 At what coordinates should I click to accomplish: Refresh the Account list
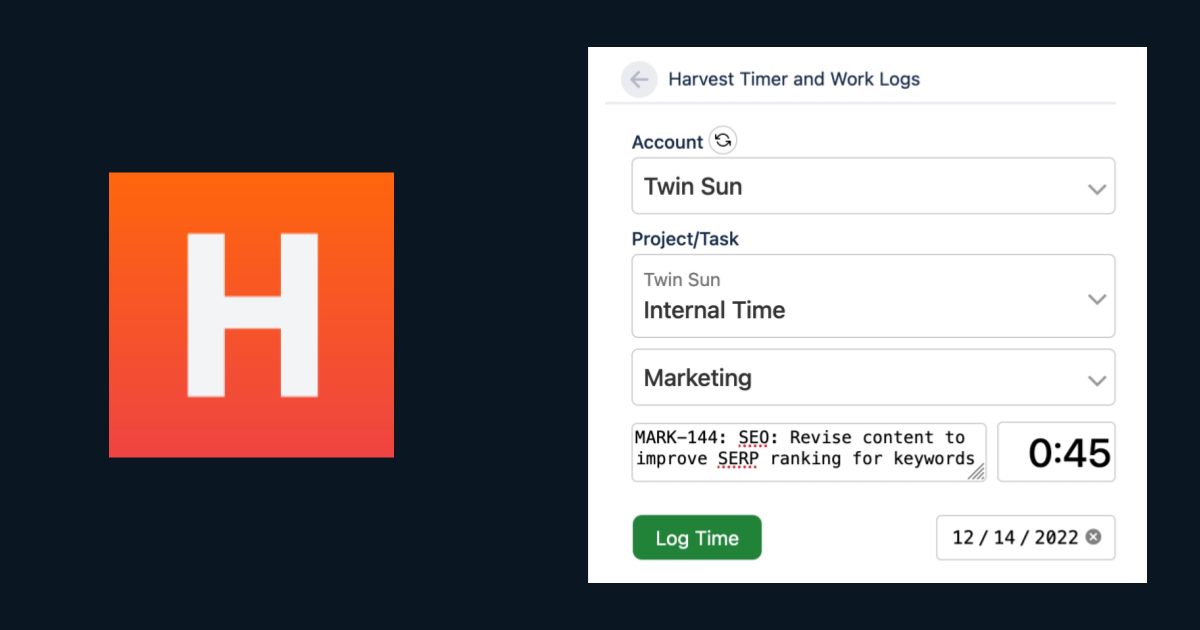[722, 141]
